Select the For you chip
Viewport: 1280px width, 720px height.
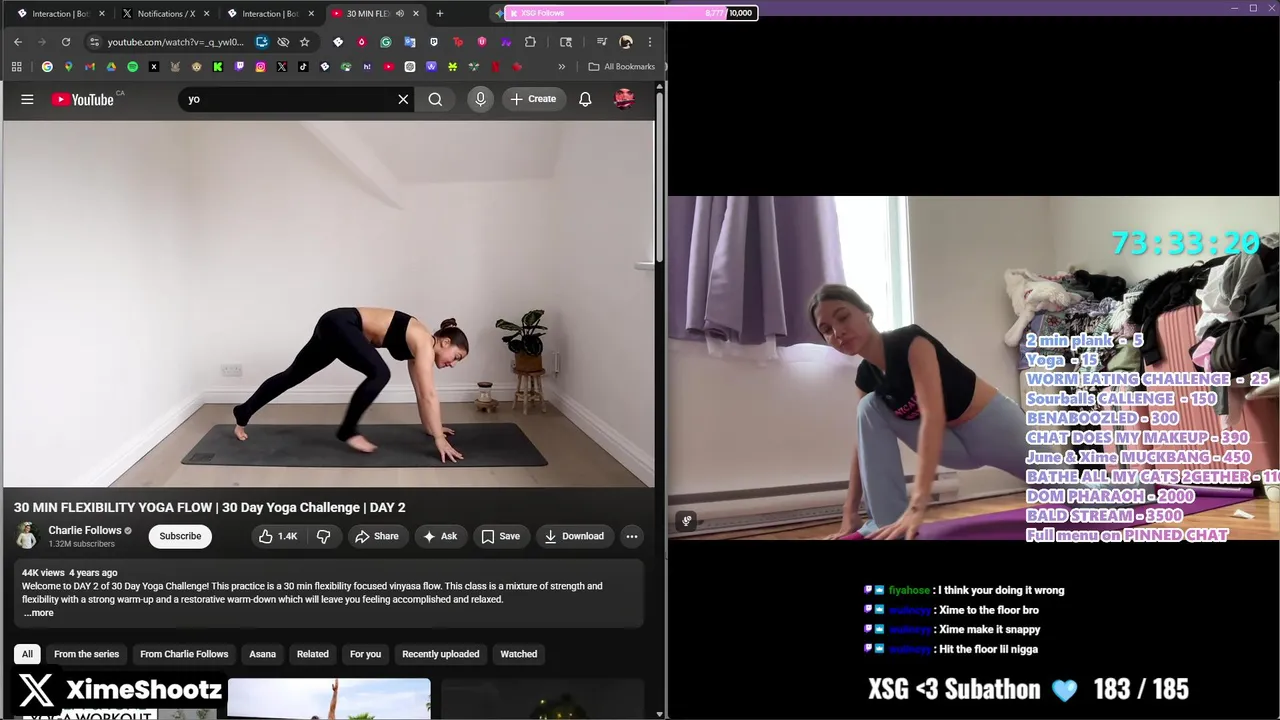click(x=365, y=654)
